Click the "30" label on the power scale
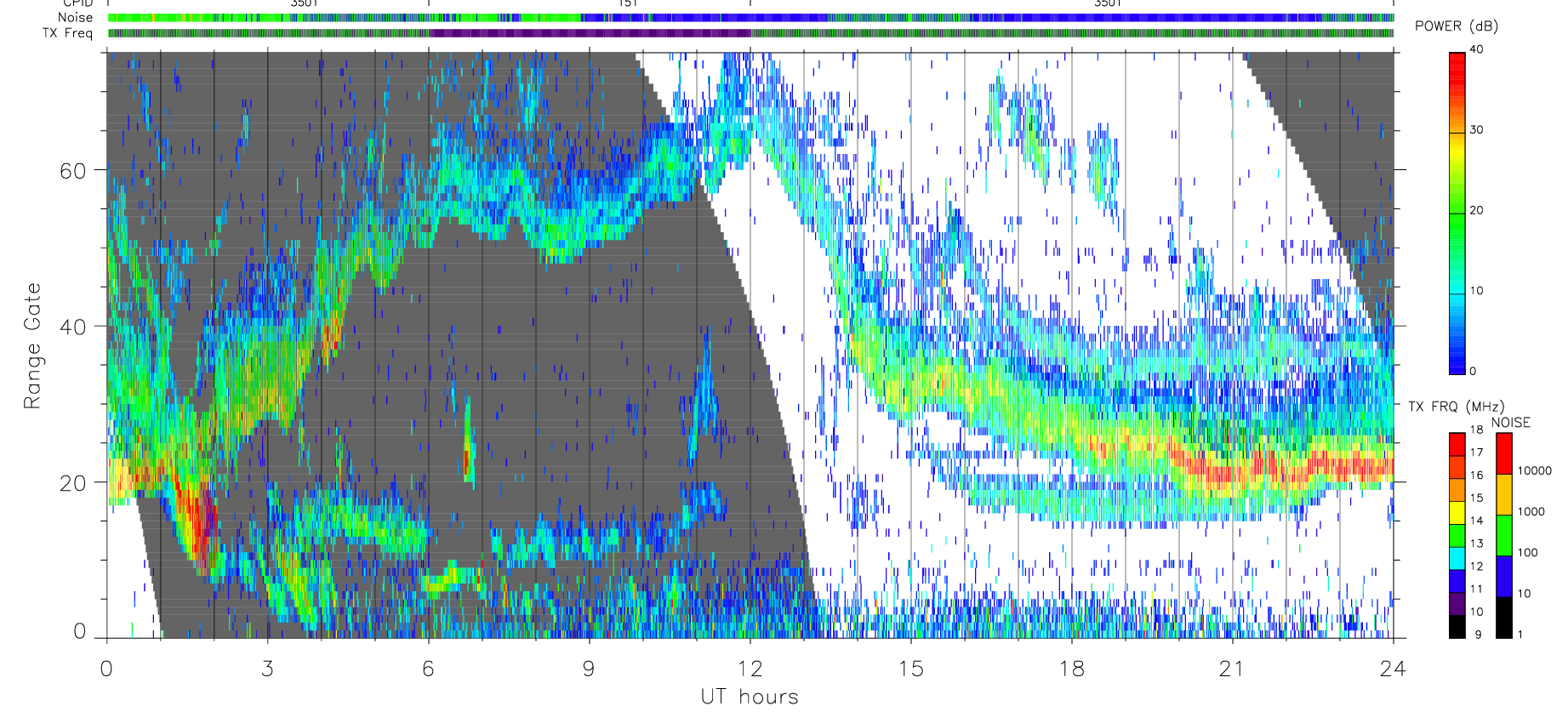This screenshot has width=1568, height=723. click(x=1476, y=130)
